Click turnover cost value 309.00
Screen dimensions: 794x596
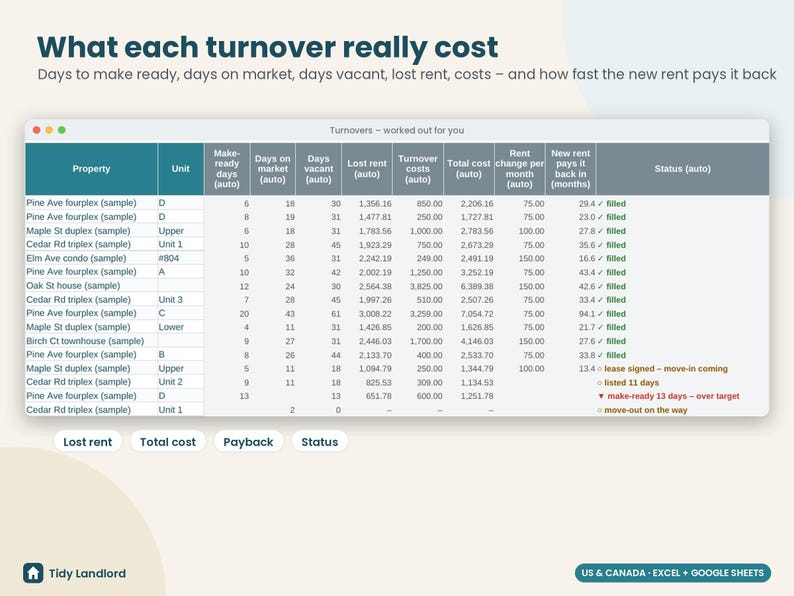(x=429, y=383)
